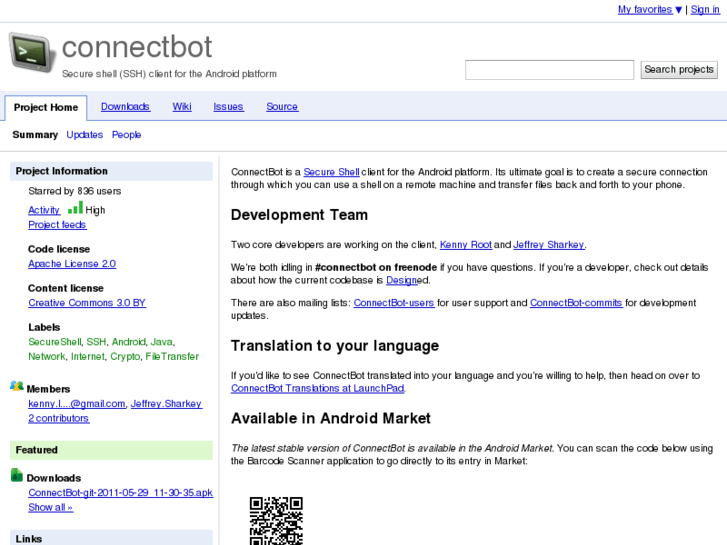Open the Kenny Root developer link
Viewport: 727px width, 545px height.
coord(466,245)
